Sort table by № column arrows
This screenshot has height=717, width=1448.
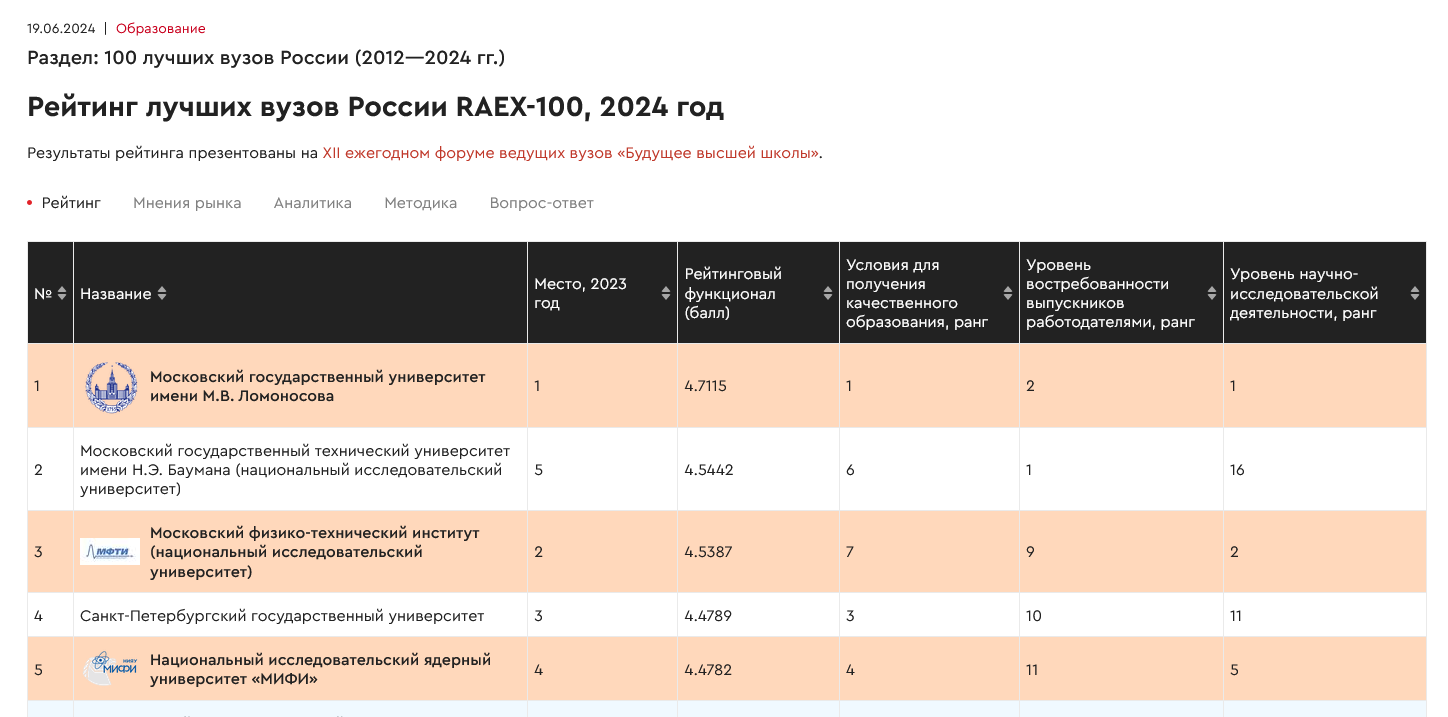click(62, 294)
